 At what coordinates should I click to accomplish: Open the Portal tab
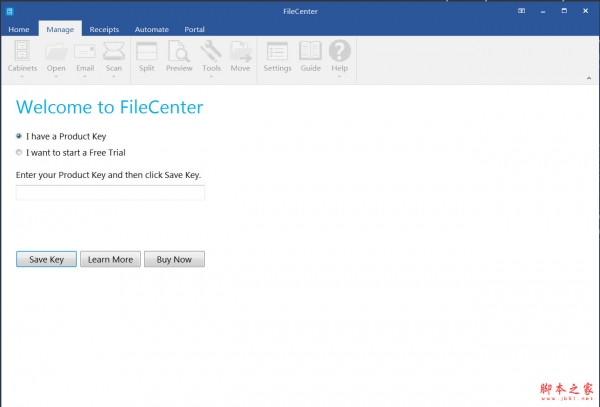coord(194,30)
